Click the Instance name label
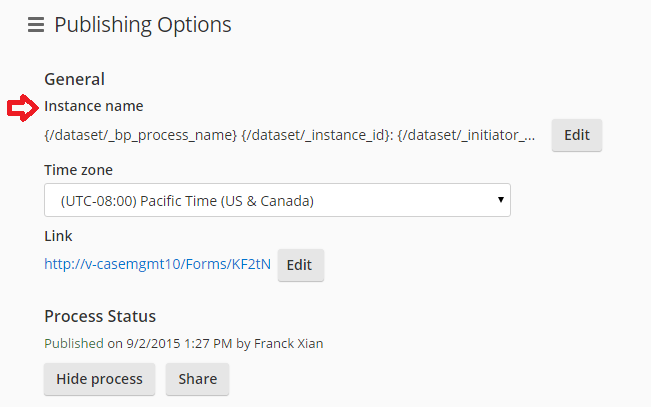Image resolution: width=651 pixels, height=407 pixels. point(94,106)
